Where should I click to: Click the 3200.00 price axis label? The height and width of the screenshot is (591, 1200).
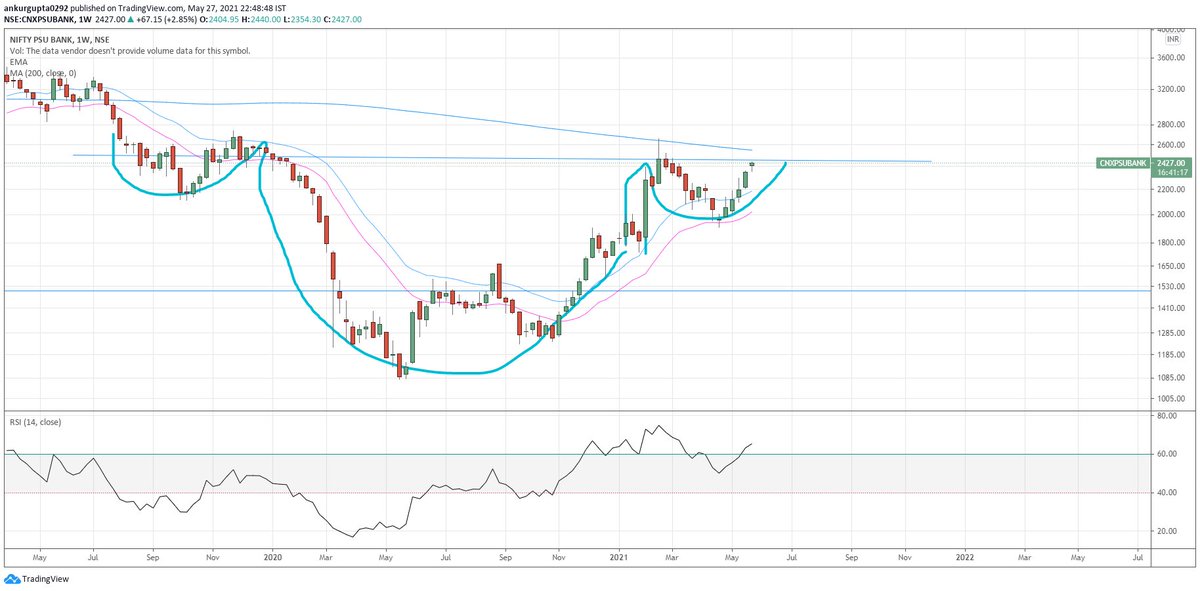pos(1171,89)
